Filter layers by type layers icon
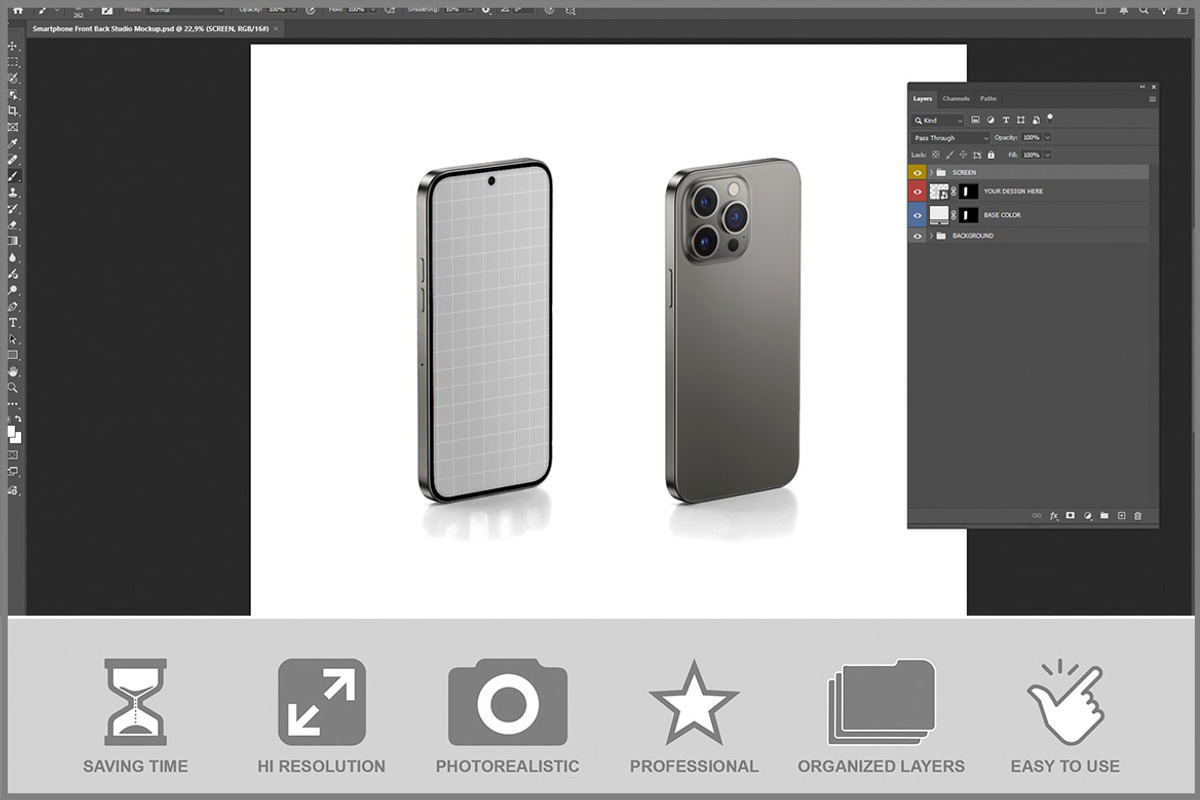This screenshot has height=800, width=1200. point(1005,120)
